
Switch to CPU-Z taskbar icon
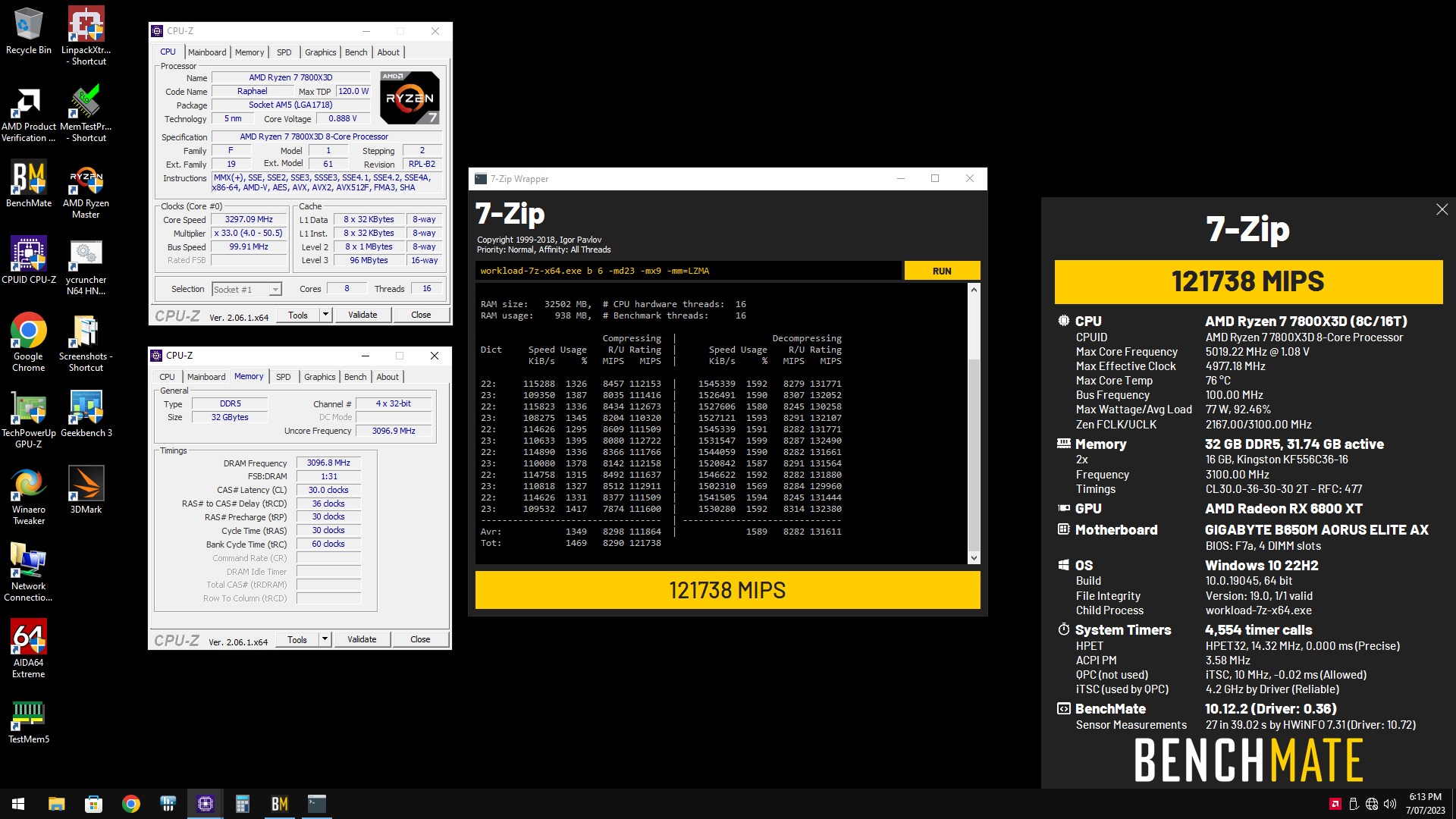coord(205,804)
